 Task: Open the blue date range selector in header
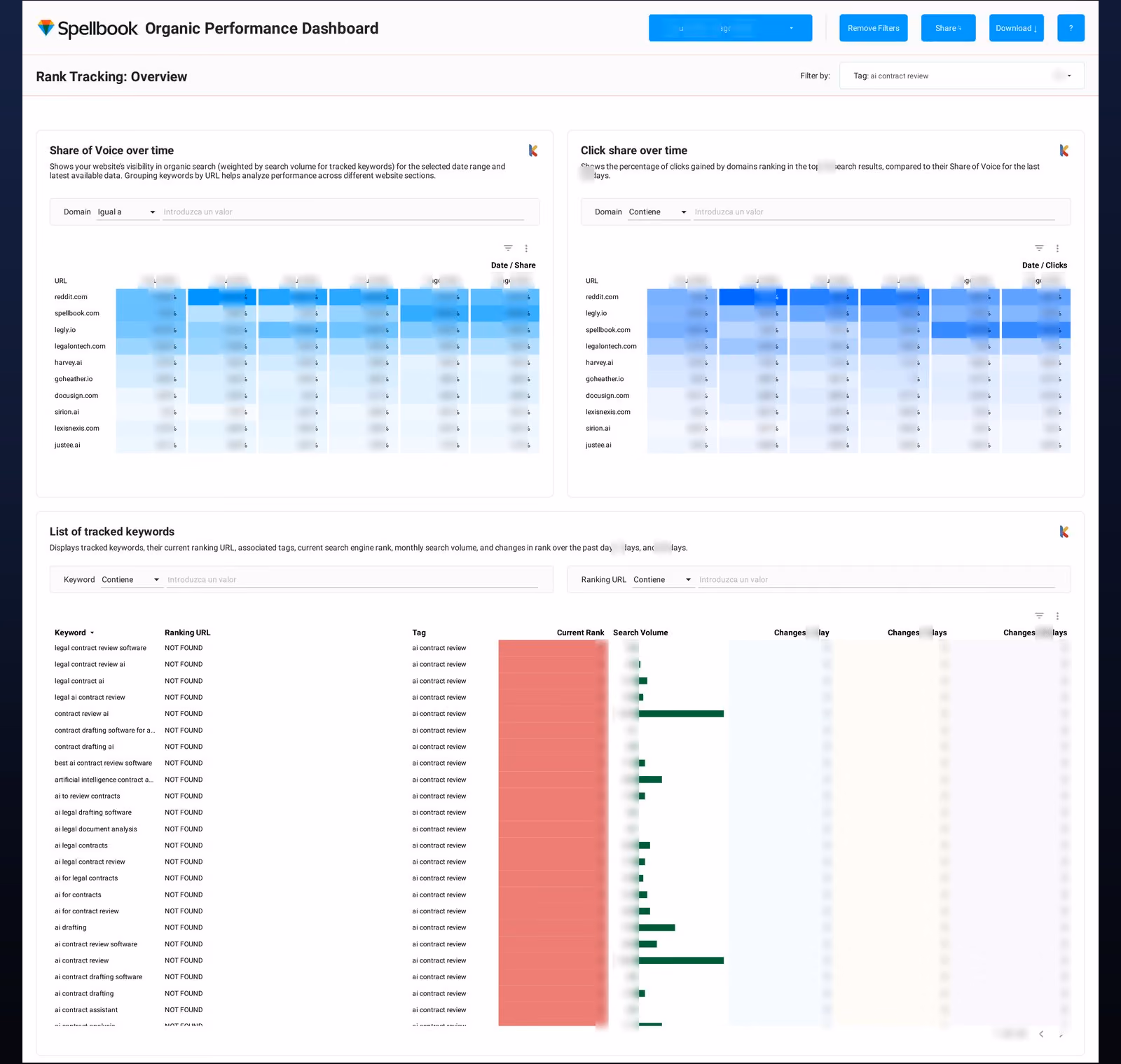click(x=730, y=28)
